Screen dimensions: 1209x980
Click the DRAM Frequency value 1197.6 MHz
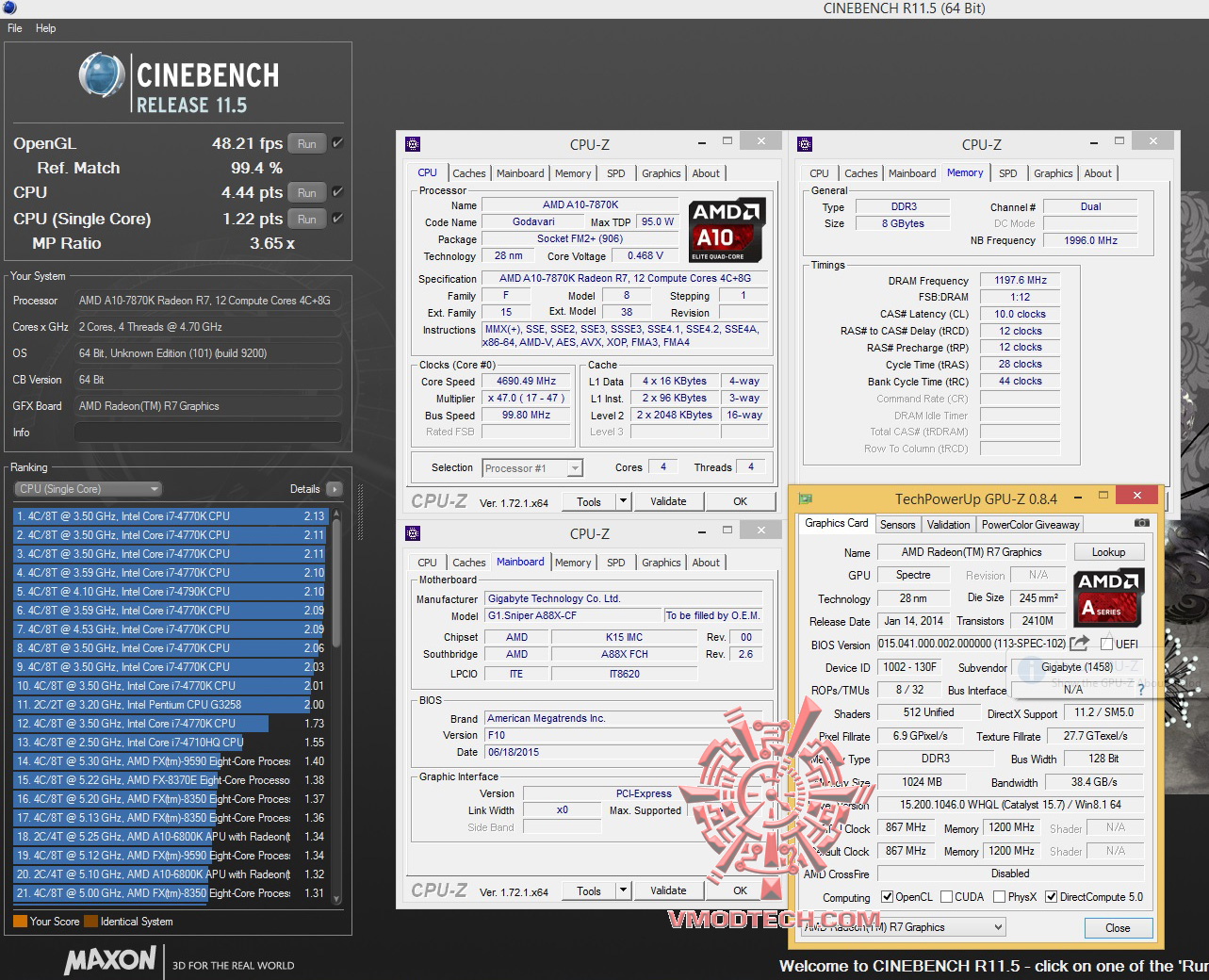[1021, 280]
